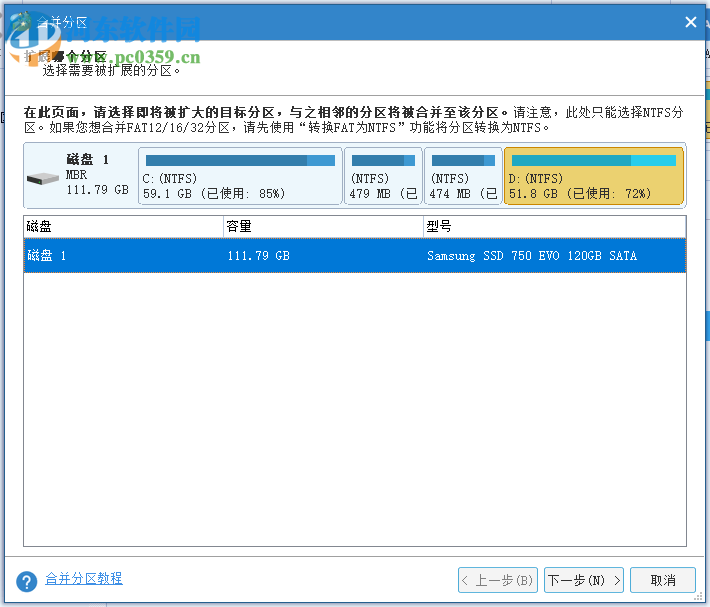The image size is (710, 607).
Task: Close the merge partition dialog
Action: coord(691,22)
